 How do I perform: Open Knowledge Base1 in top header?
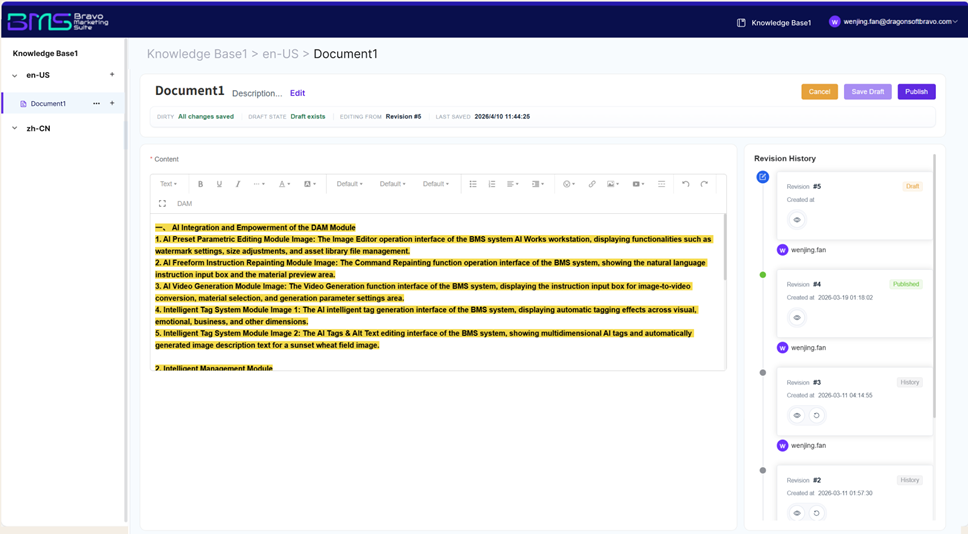tap(774, 23)
